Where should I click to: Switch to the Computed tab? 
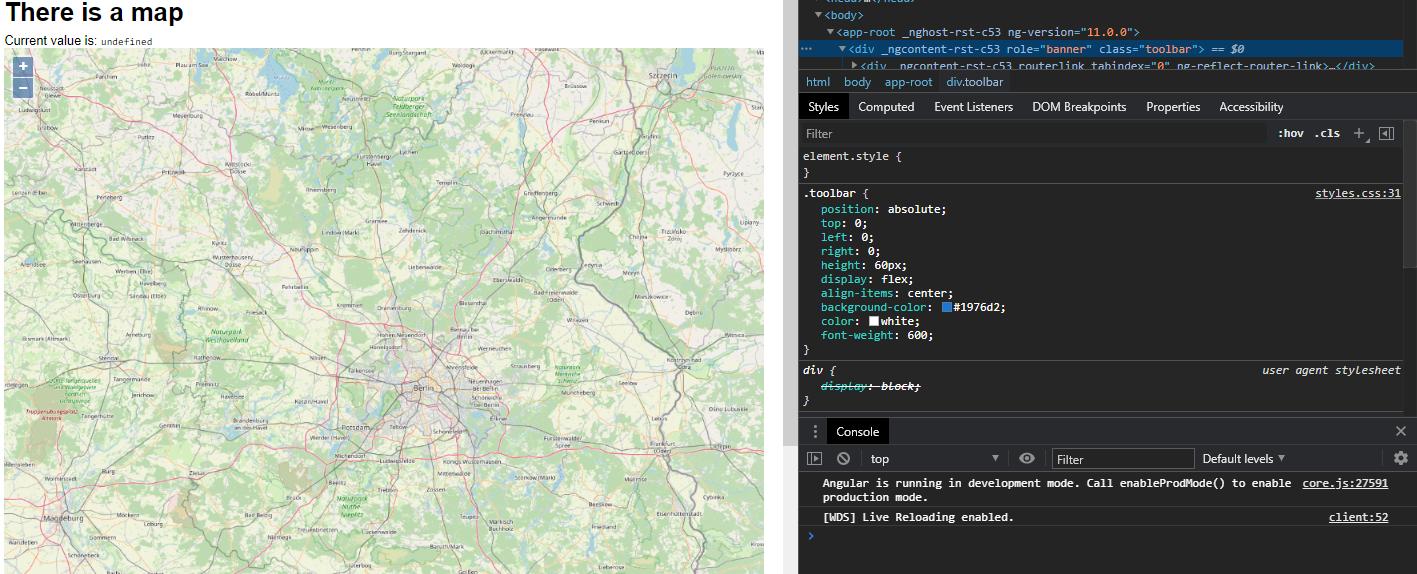886,107
